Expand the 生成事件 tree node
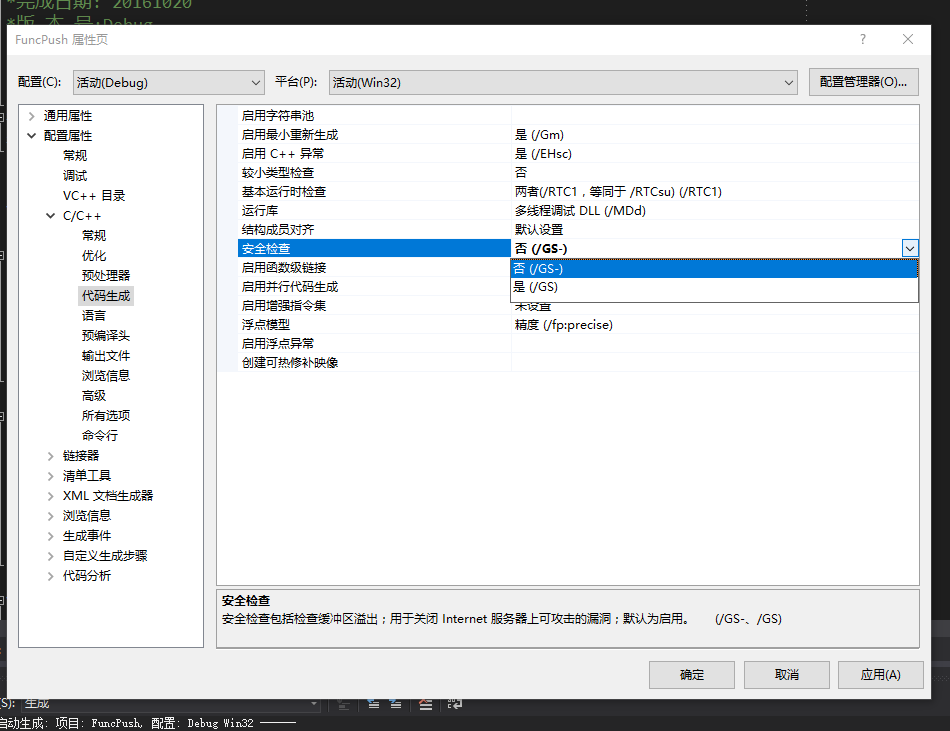This screenshot has height=731, width=950. pyautogui.click(x=51, y=535)
